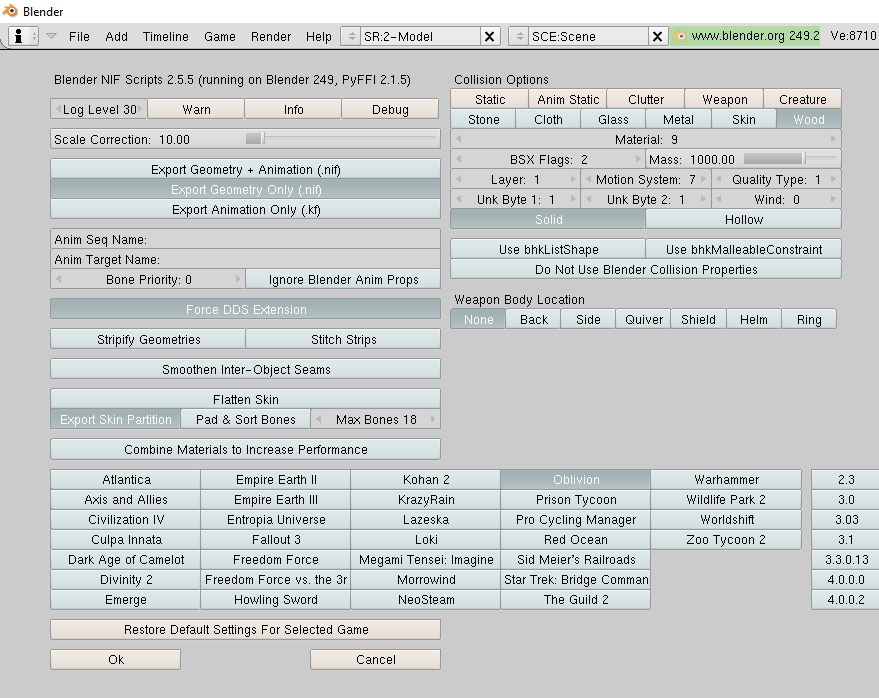Decrease BSX Flags with left arrow

[459, 159]
